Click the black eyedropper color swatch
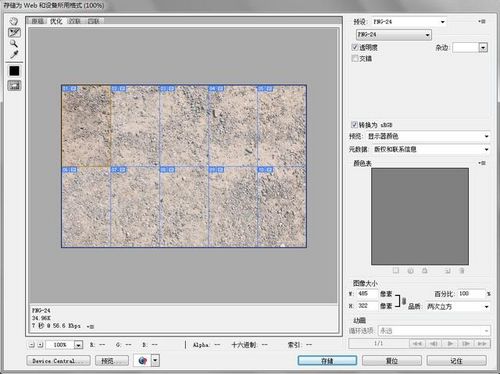The image size is (500, 374). click(14, 71)
